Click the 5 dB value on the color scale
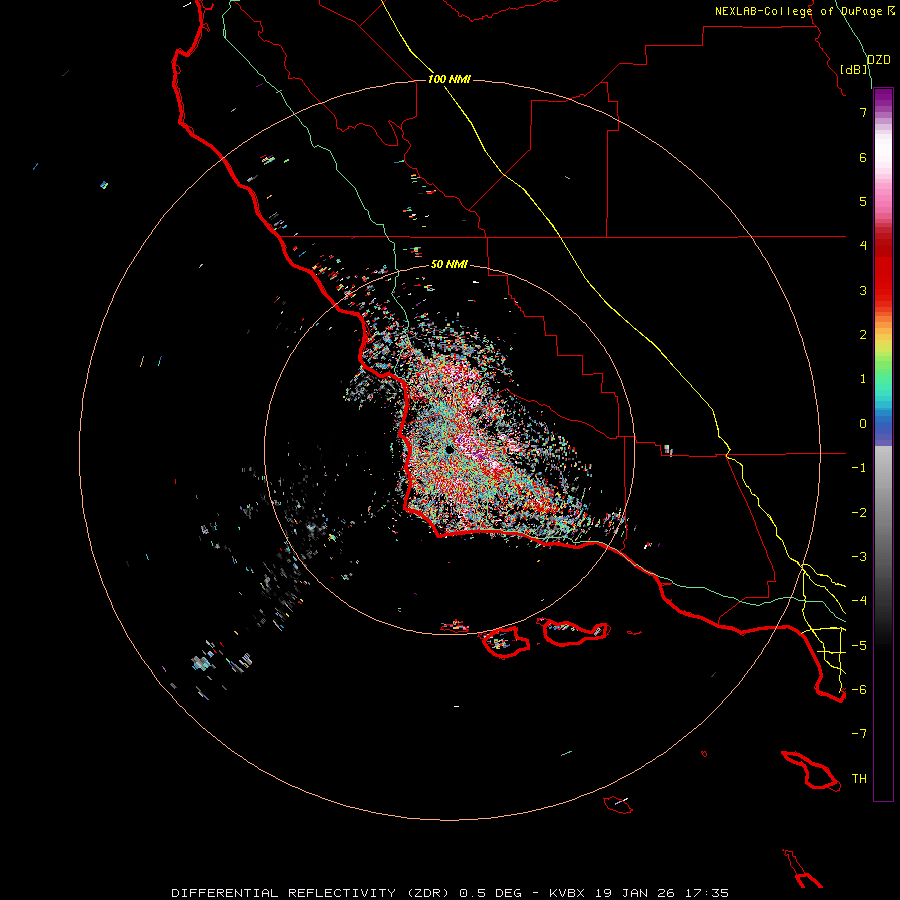 863,201
